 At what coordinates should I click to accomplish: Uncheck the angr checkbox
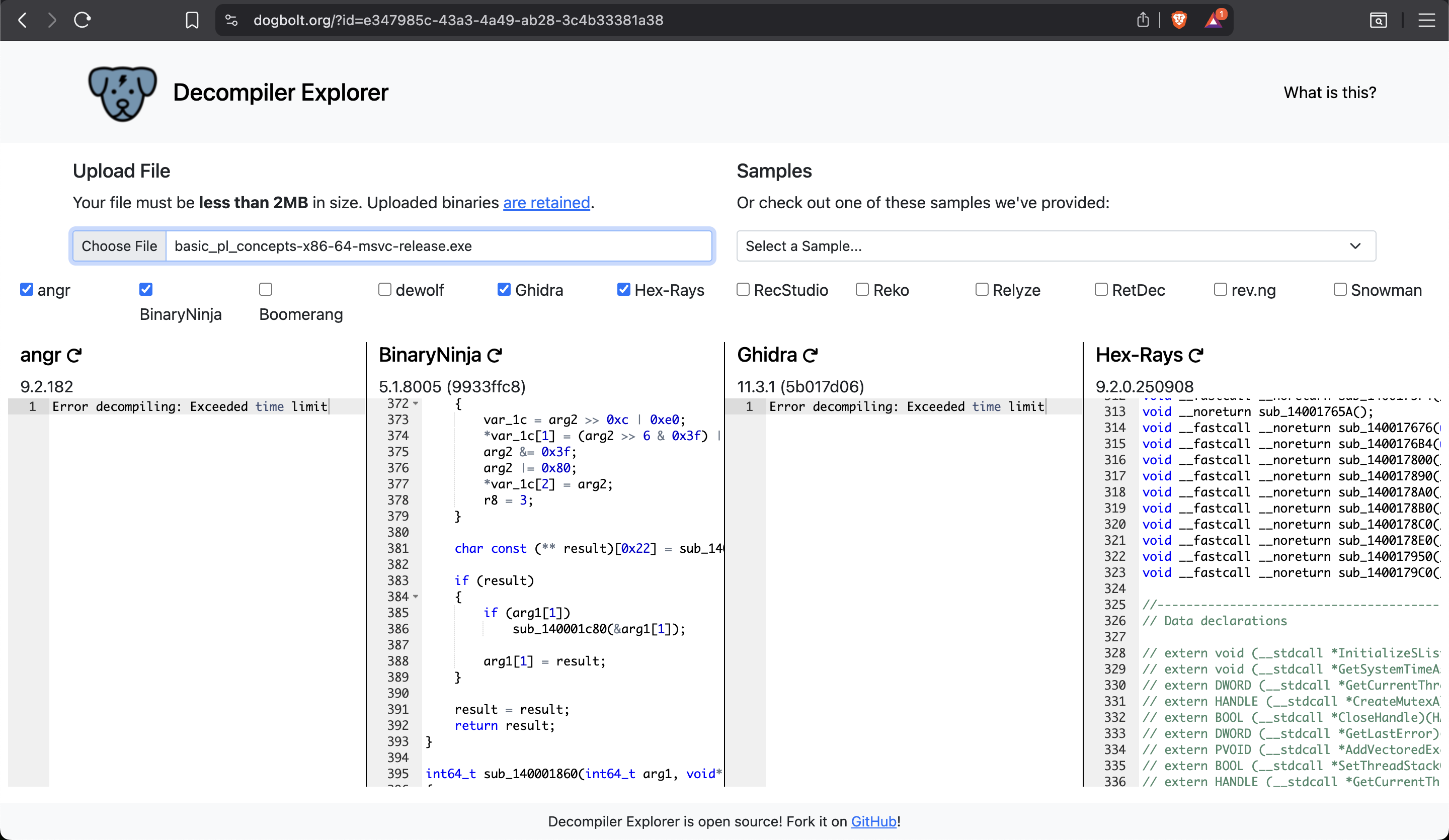click(x=27, y=289)
